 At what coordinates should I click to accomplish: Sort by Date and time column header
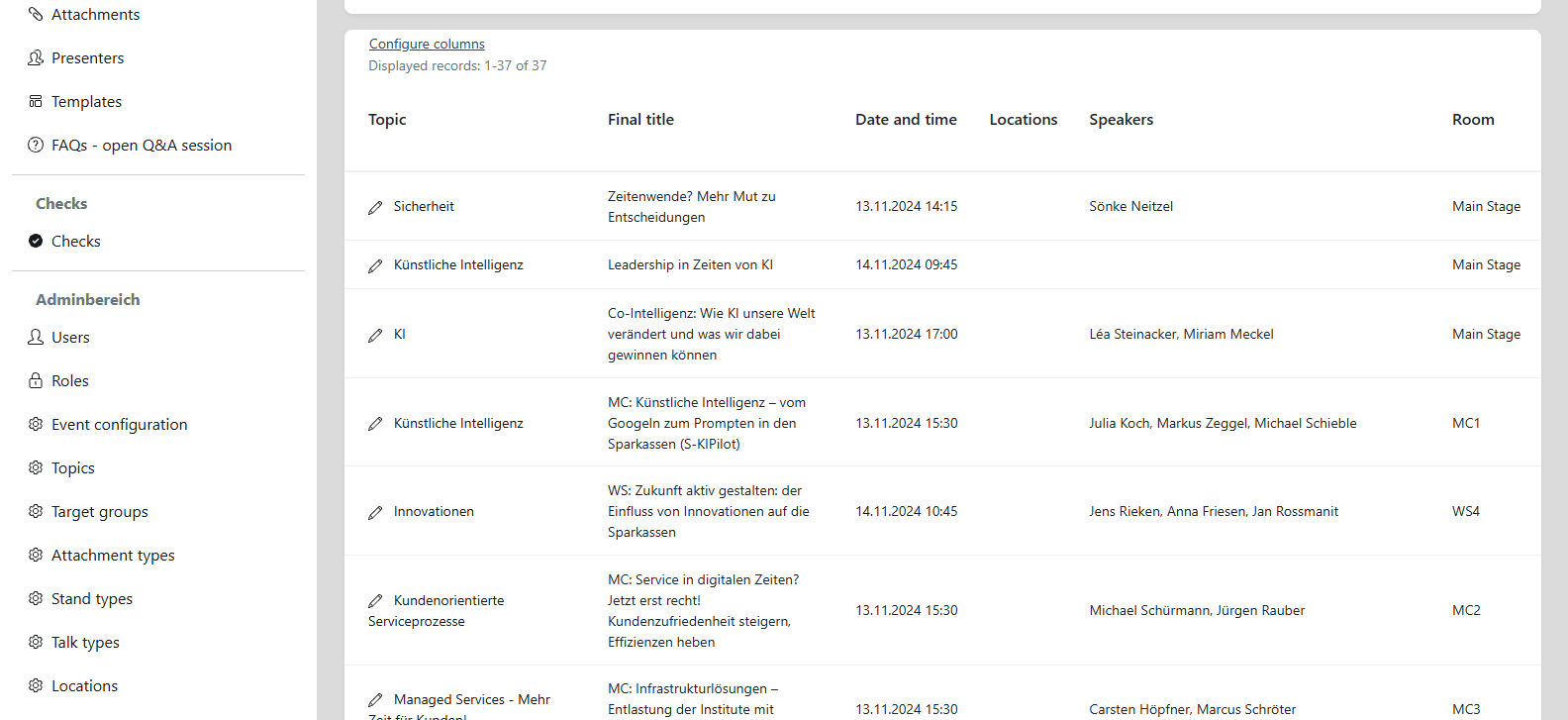(906, 119)
